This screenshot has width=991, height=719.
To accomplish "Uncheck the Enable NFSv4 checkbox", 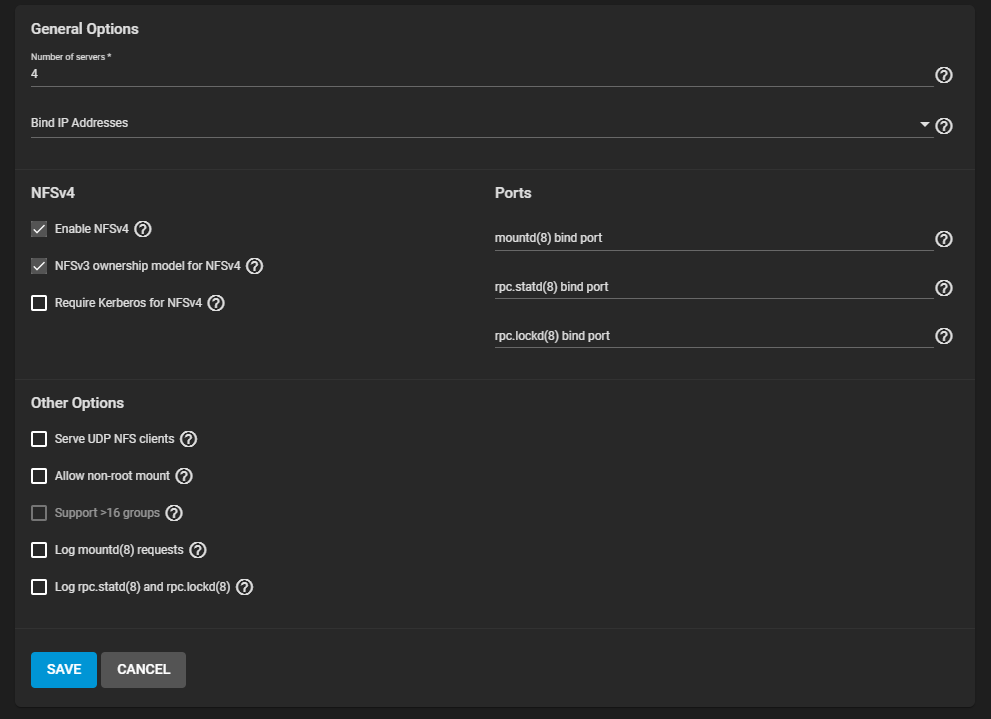I will pos(39,229).
